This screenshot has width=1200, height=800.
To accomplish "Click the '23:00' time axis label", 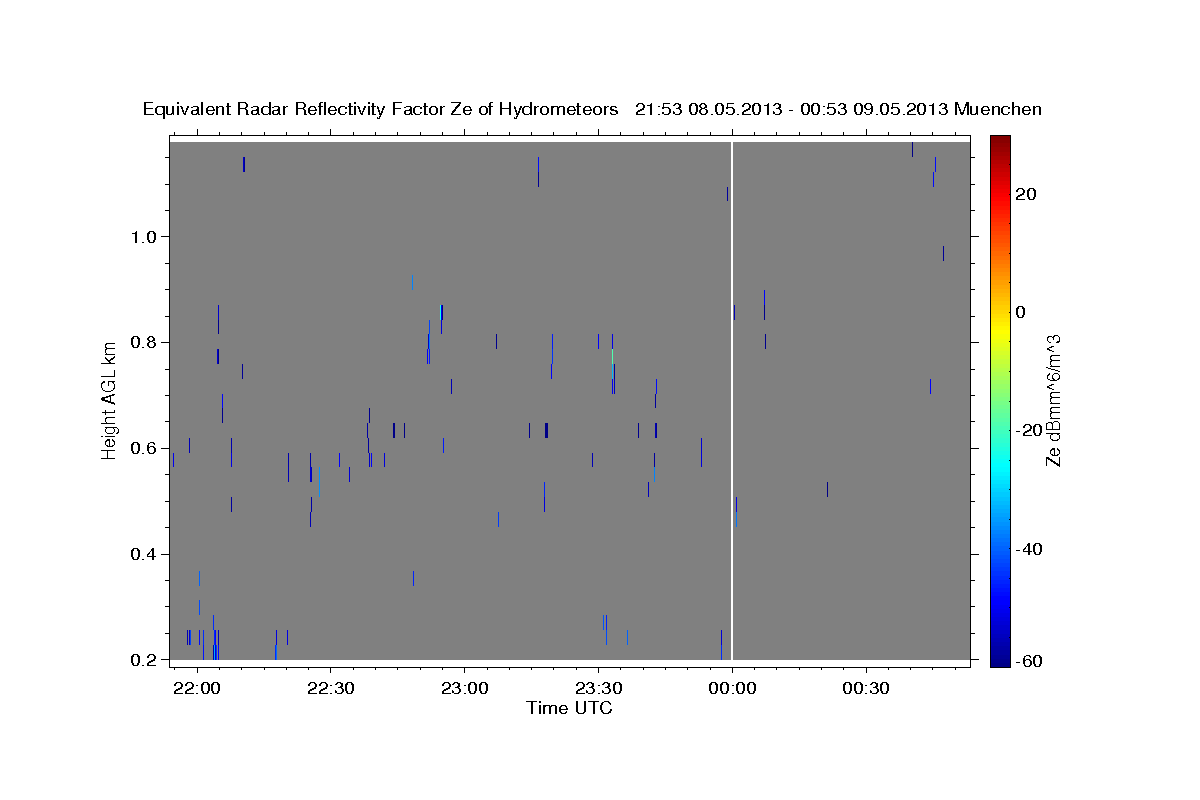I will [465, 689].
